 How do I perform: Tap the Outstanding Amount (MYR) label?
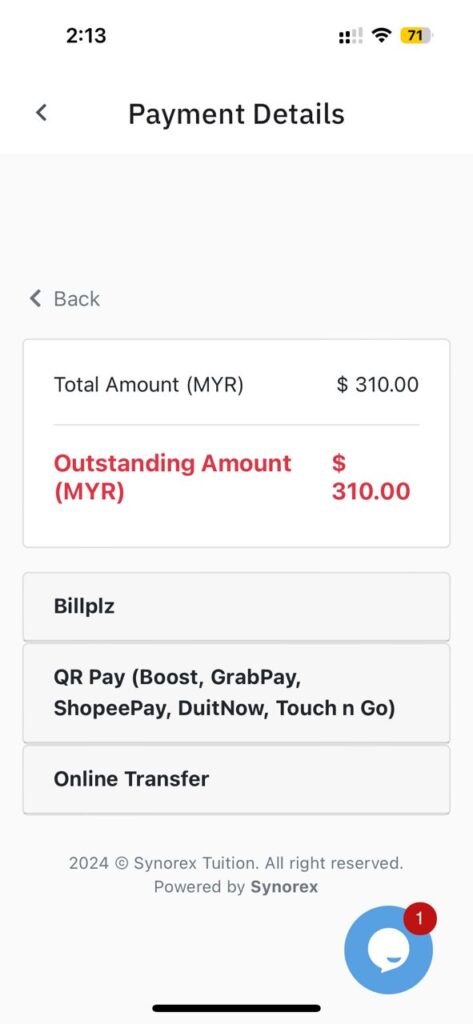(x=172, y=477)
